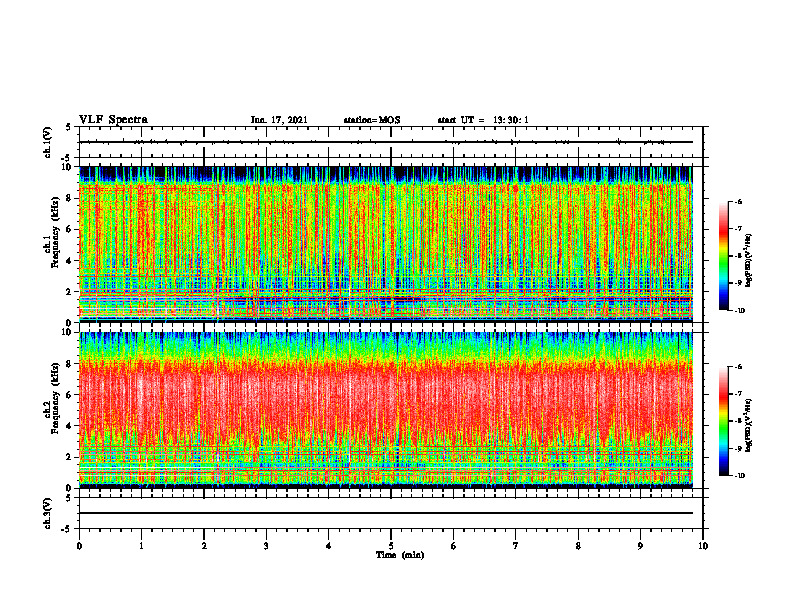Image resolution: width=792 pixels, height=612 pixels.
Task: Click the "station=MOS" header label
Action: (372, 120)
